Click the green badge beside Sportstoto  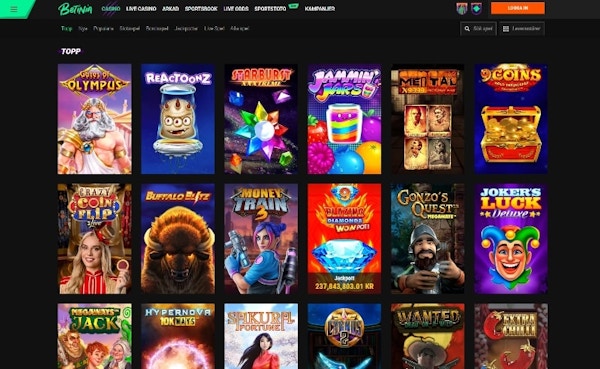(x=293, y=5)
